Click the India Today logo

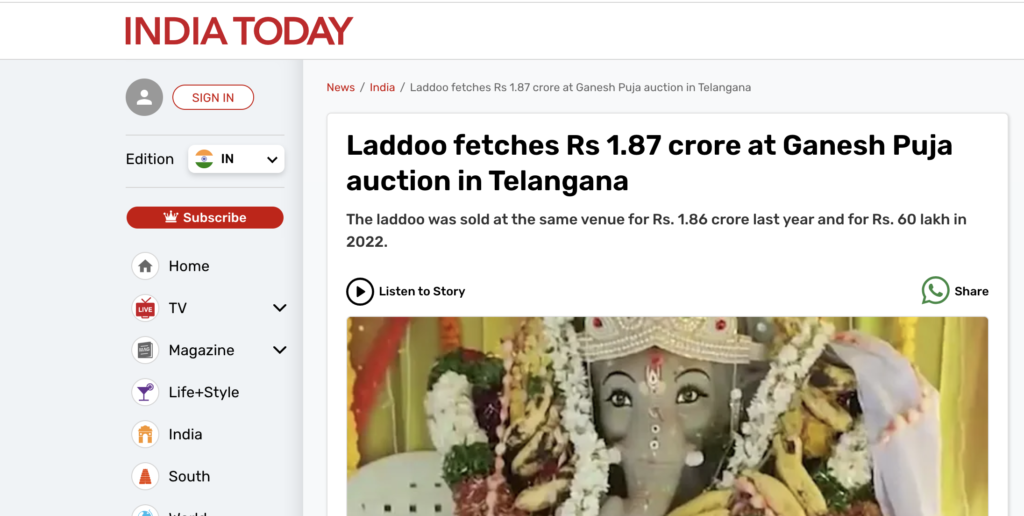coord(238,31)
